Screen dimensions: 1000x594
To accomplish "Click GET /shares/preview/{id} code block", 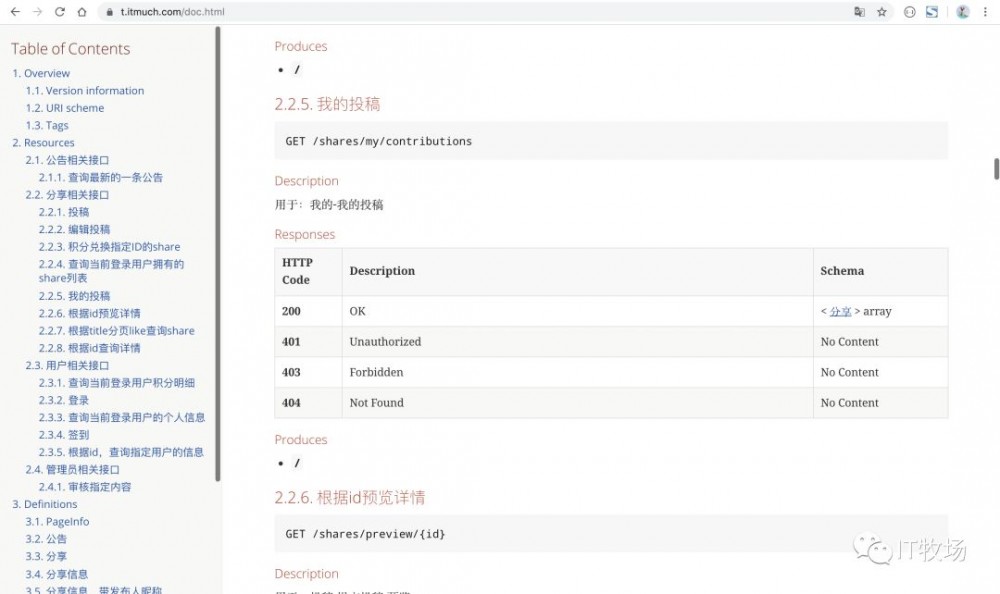I will point(611,533).
